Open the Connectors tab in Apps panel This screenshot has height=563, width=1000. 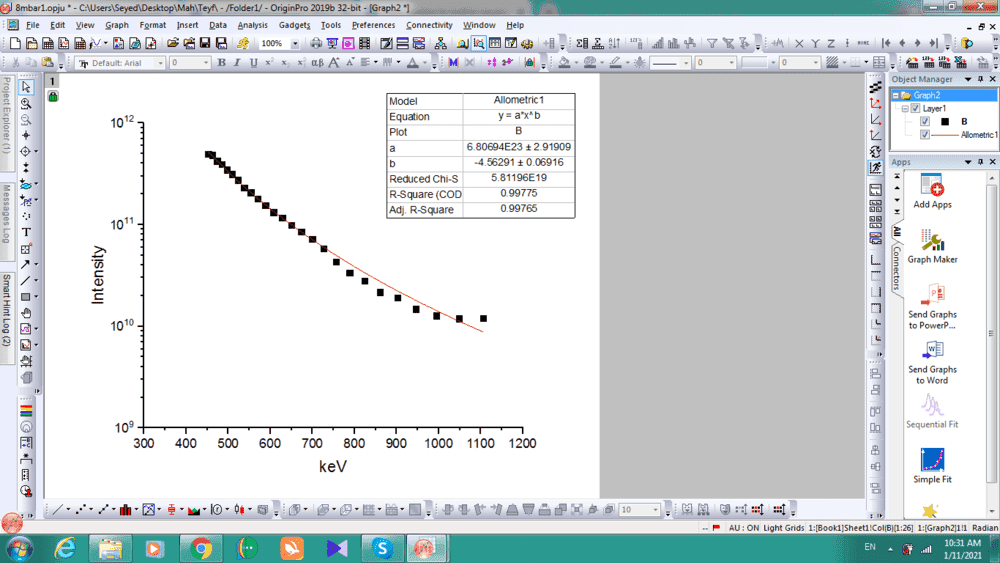(897, 269)
